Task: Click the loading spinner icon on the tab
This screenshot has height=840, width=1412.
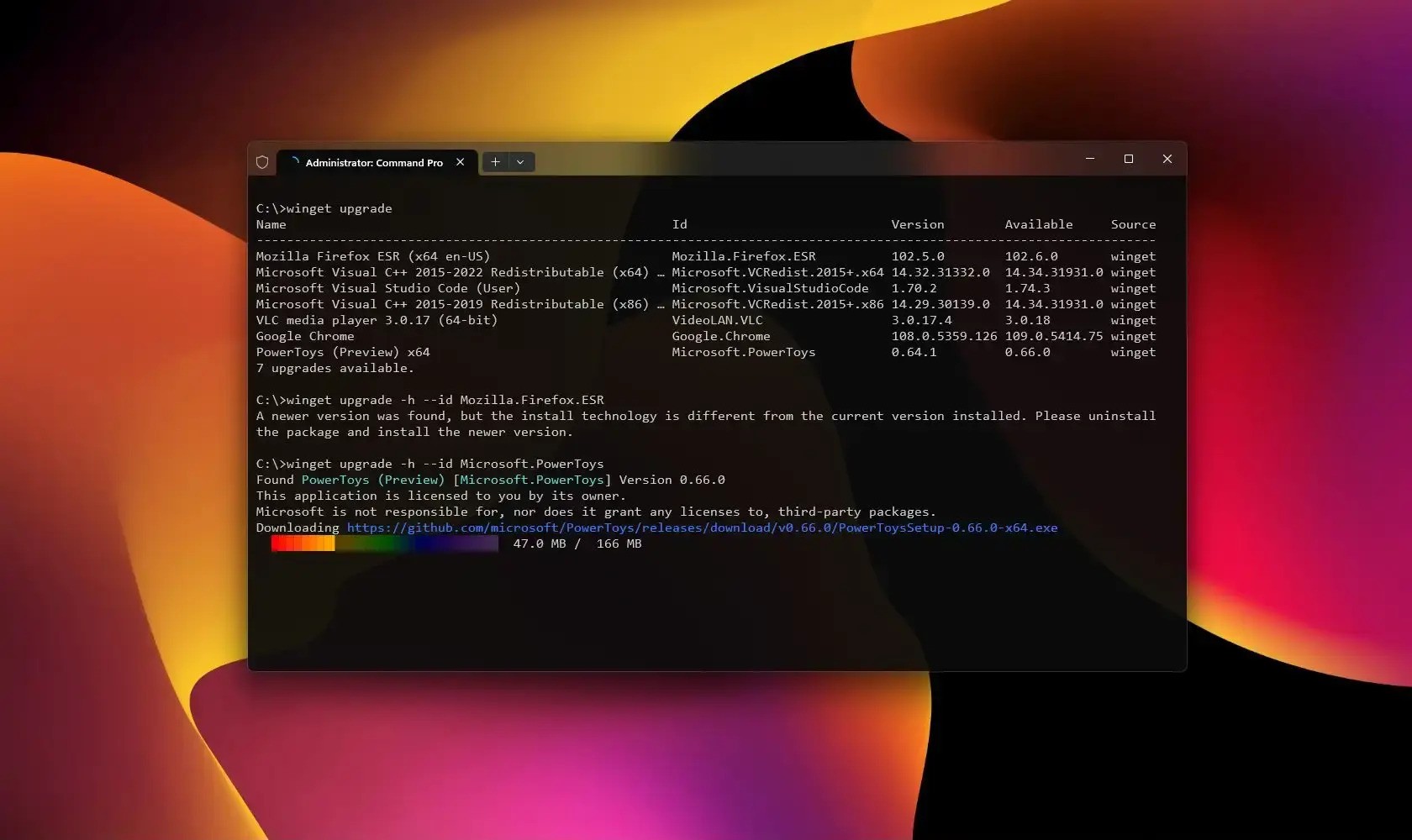Action: 294,161
